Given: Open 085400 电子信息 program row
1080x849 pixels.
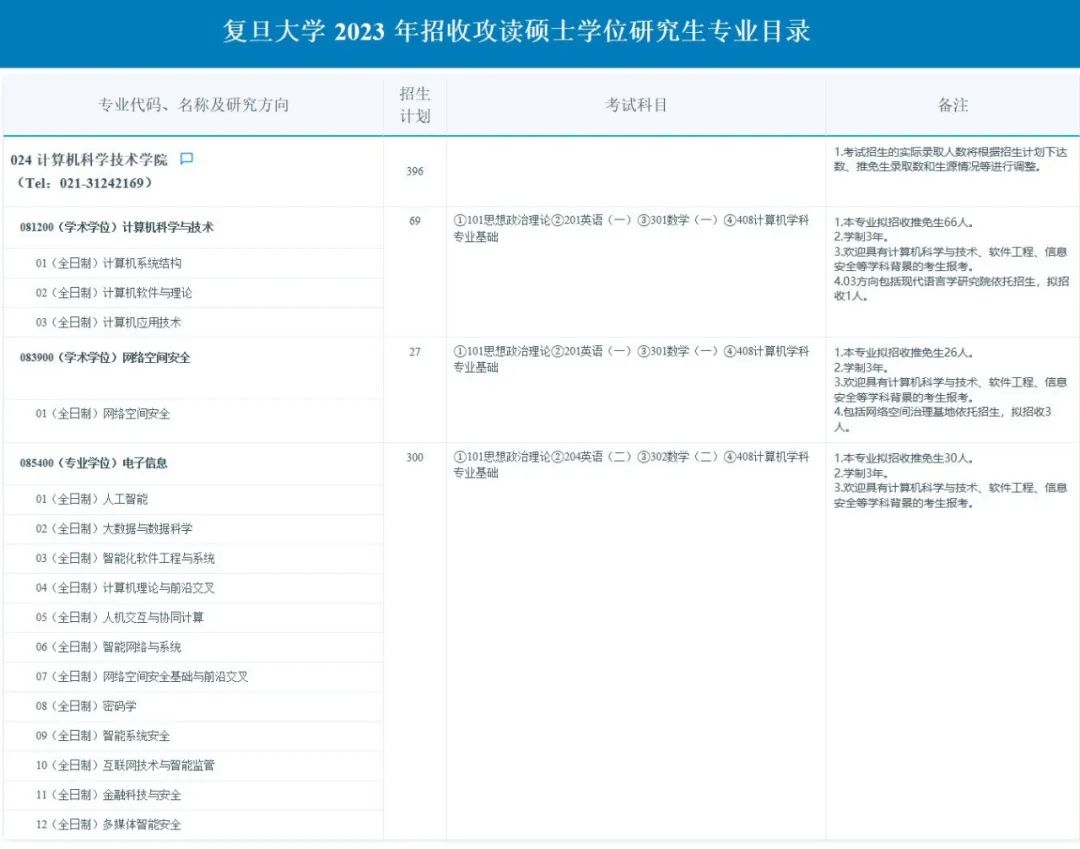Looking at the screenshot, I should [x=94, y=463].
